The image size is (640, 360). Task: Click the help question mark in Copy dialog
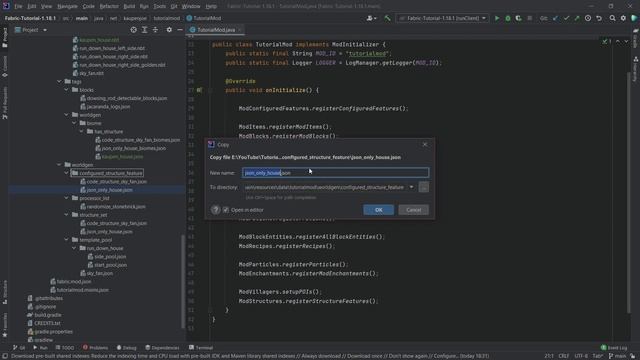click(x=216, y=210)
